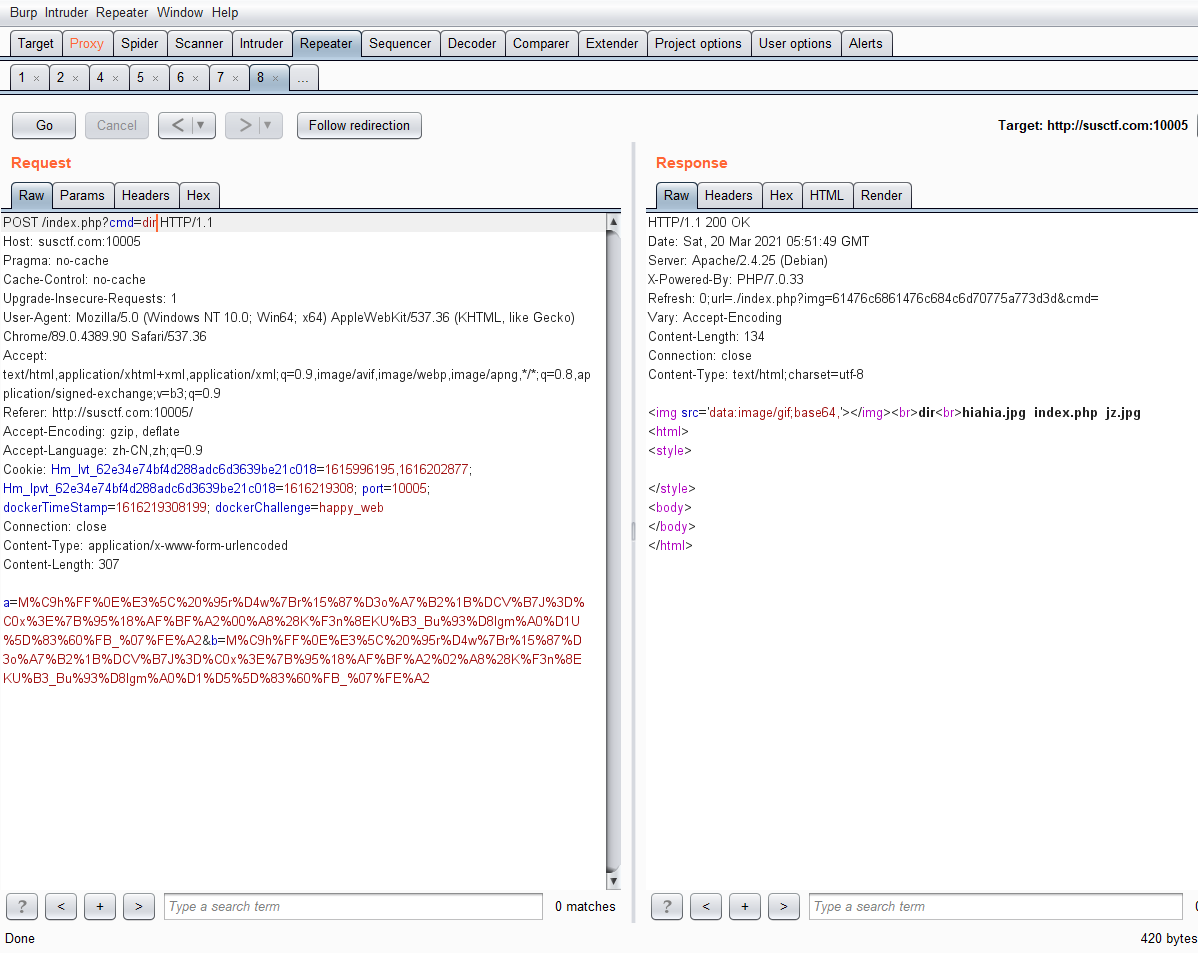
Task: Open the history forward dropdown arrow
Action: [x=269, y=126]
